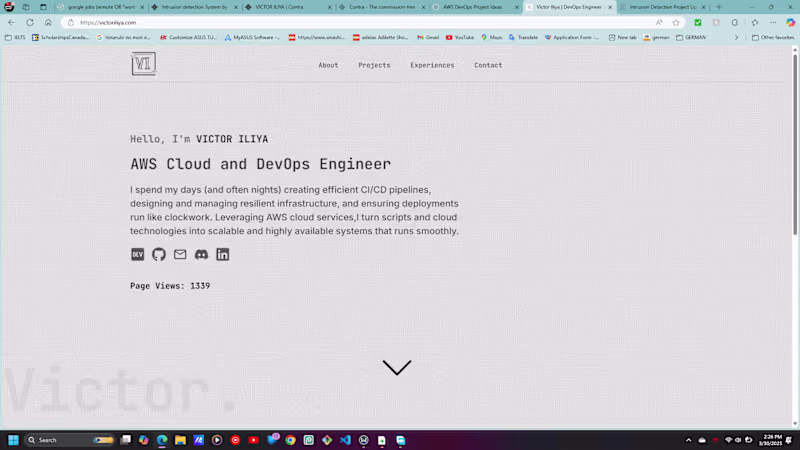Open the DEV community profile icon
800x450 pixels.
tap(137, 254)
